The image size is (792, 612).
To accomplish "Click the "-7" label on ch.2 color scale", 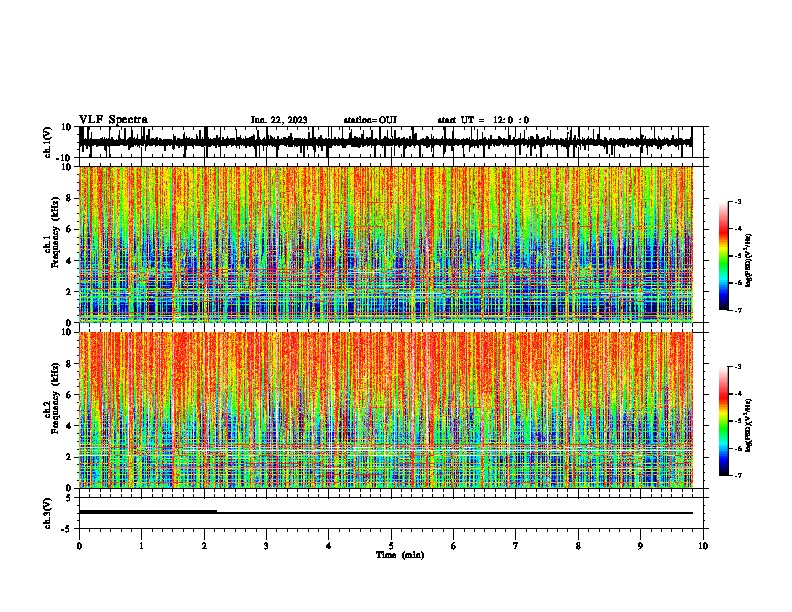I will 738,476.
